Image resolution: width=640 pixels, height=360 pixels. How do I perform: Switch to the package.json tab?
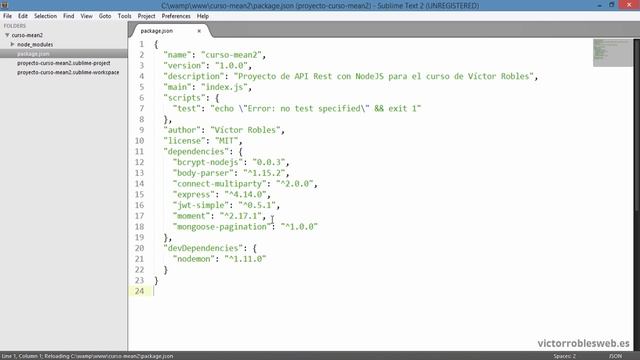(x=157, y=31)
